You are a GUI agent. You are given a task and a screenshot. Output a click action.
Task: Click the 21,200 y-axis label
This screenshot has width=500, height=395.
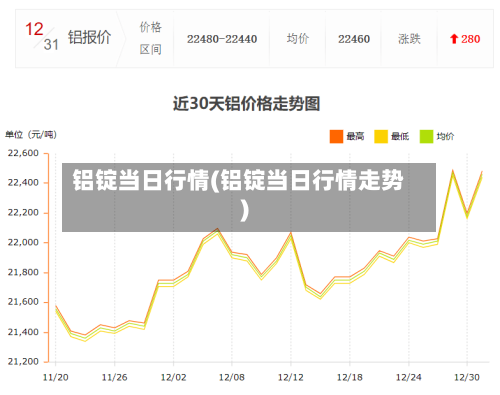(x=23, y=362)
